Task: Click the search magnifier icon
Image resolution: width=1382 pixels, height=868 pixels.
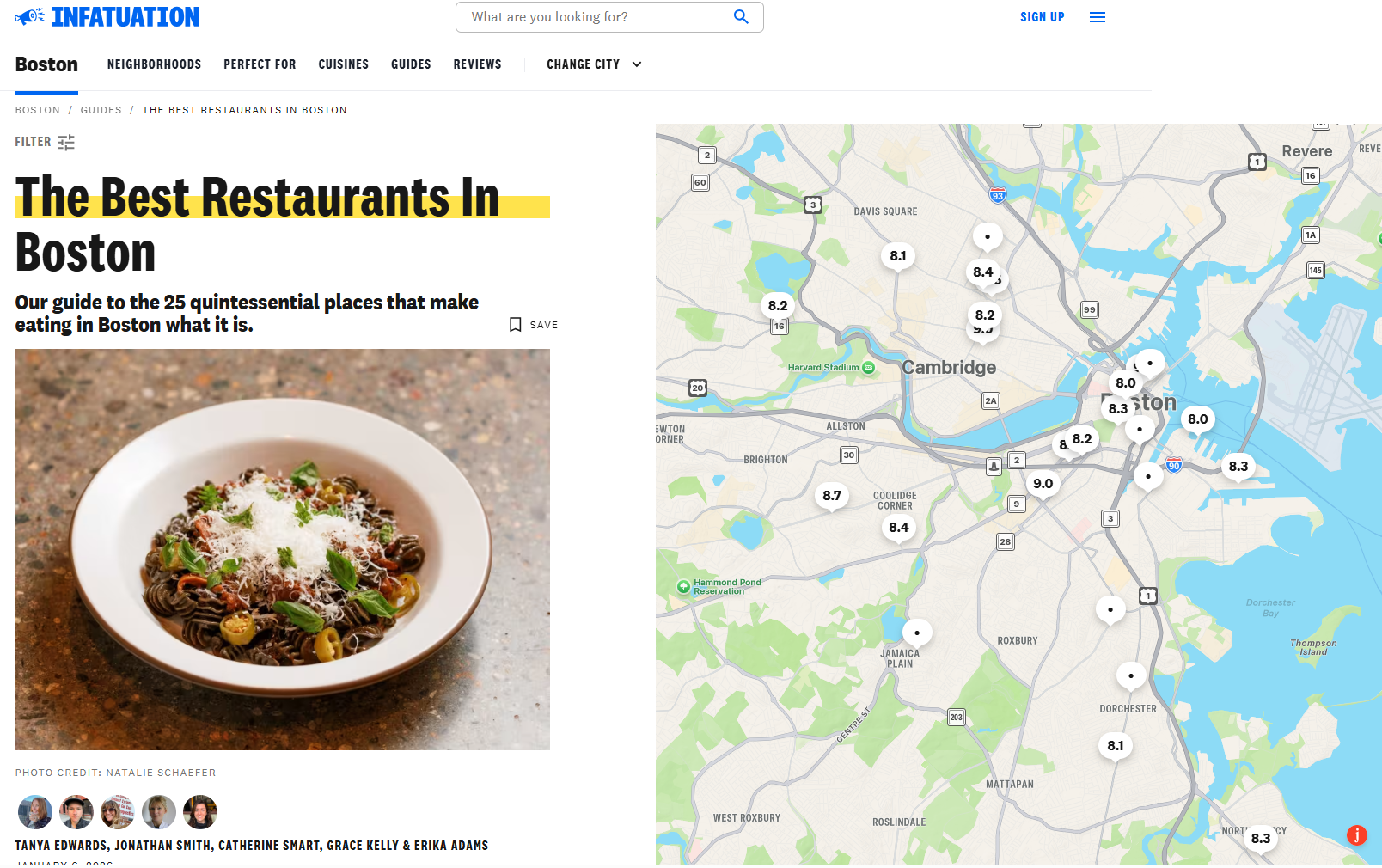Action: point(741,17)
